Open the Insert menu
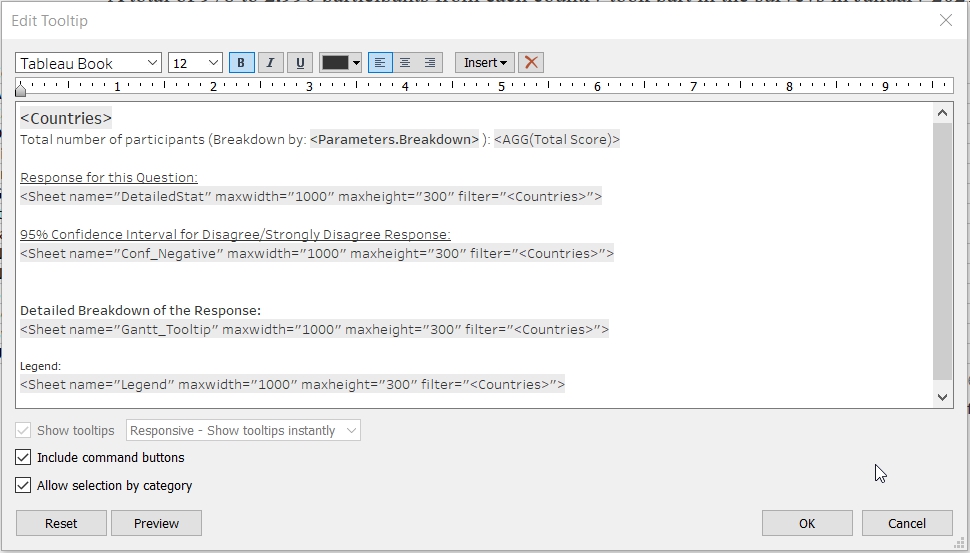The width and height of the screenshot is (970, 553). (x=485, y=63)
